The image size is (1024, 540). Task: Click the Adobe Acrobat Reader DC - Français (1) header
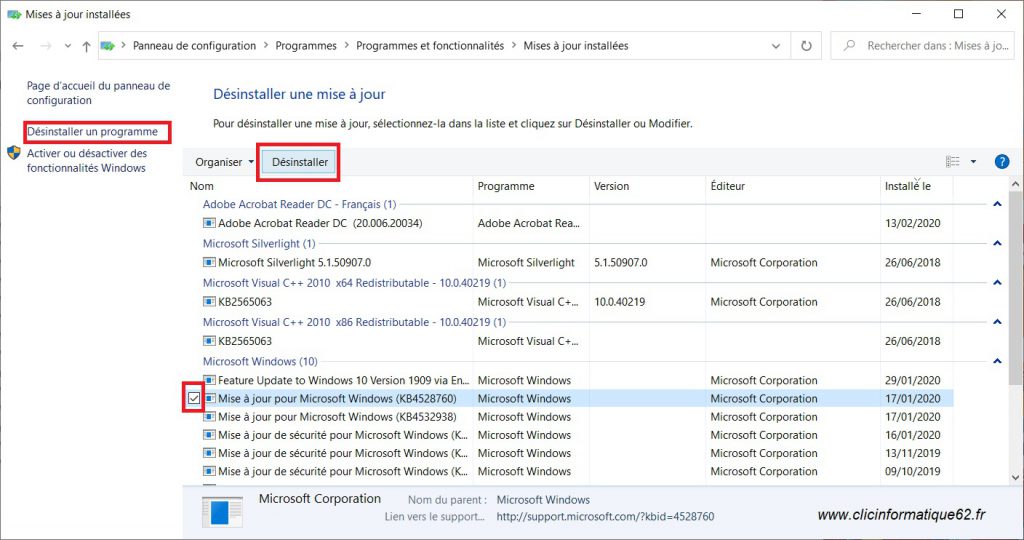(x=299, y=204)
